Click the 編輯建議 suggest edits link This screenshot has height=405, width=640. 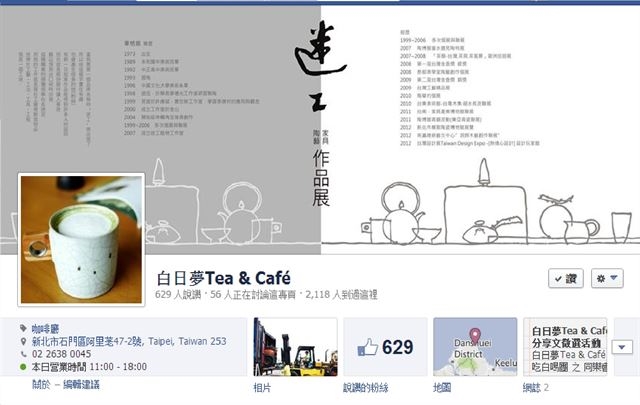click(81, 385)
